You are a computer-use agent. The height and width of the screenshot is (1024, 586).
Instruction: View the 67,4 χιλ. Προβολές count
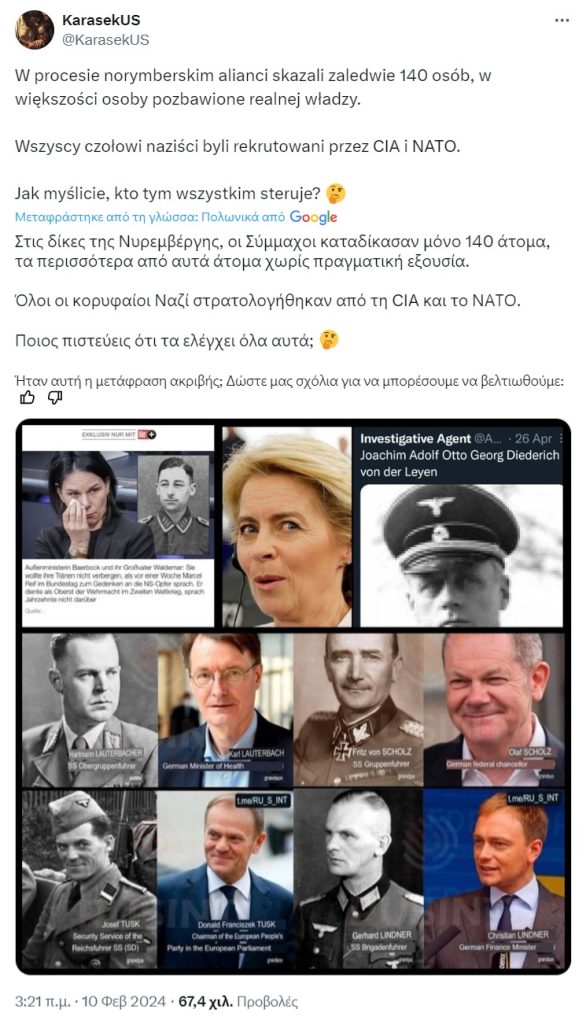(x=238, y=1001)
